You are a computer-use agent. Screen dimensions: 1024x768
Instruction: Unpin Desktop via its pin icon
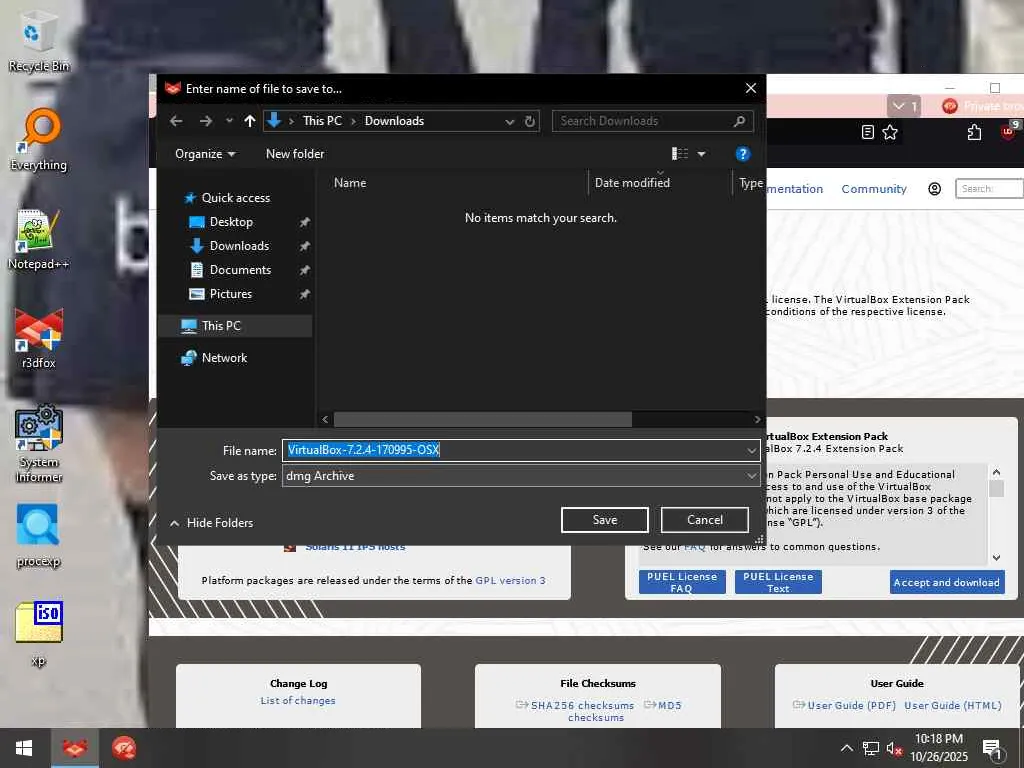(x=304, y=222)
